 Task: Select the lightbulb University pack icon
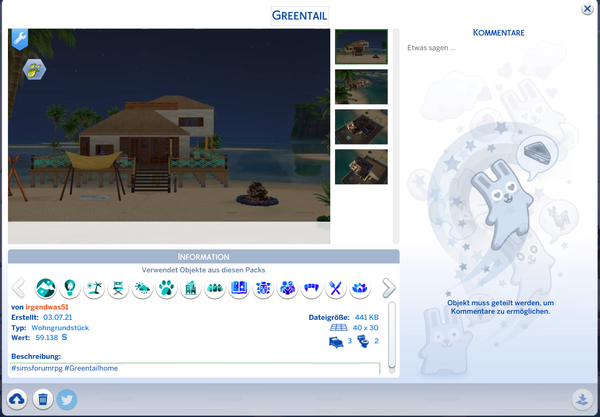pos(70,288)
